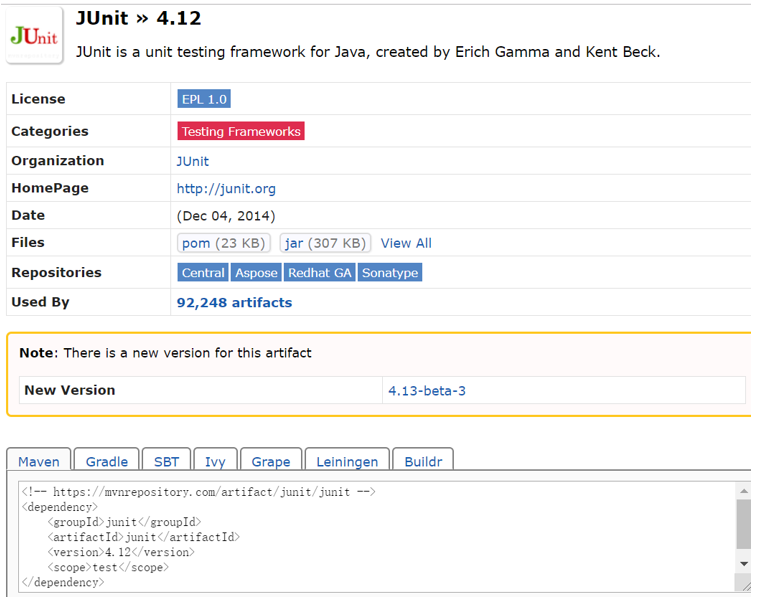
Task: Click the License row label
Action: 38,99
